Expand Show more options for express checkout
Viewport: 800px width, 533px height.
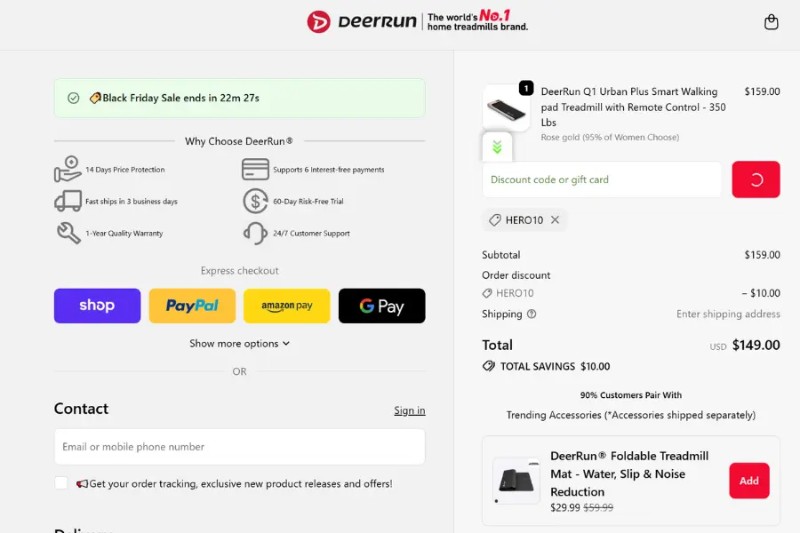pos(239,343)
